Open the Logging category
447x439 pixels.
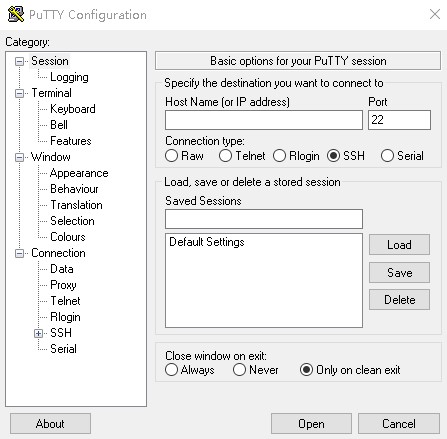[69, 77]
